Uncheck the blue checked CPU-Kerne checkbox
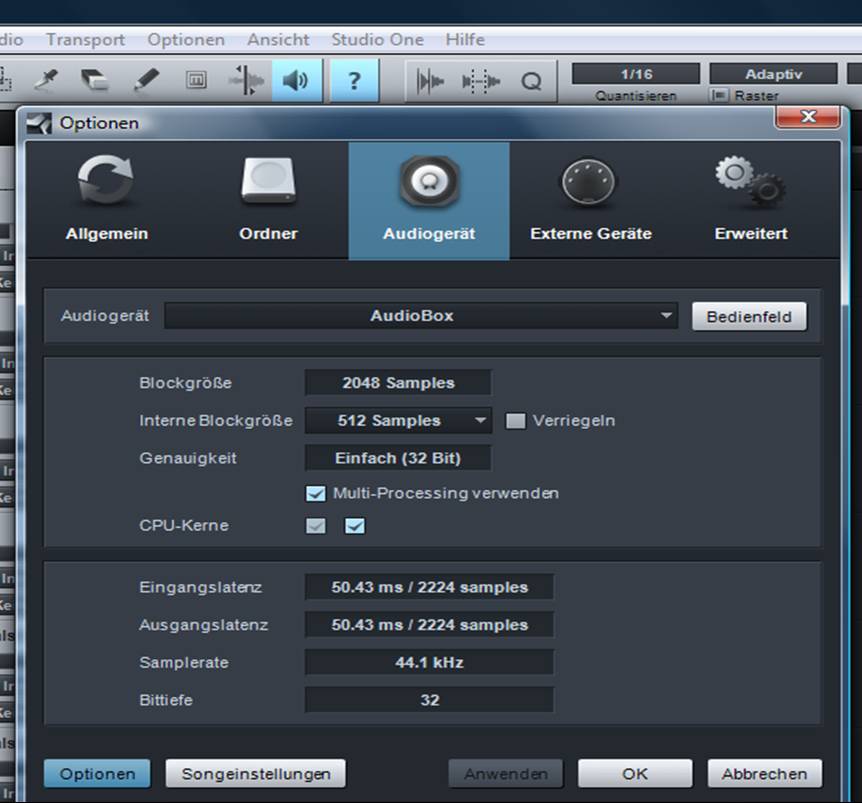This screenshot has width=862, height=803. pos(355,526)
